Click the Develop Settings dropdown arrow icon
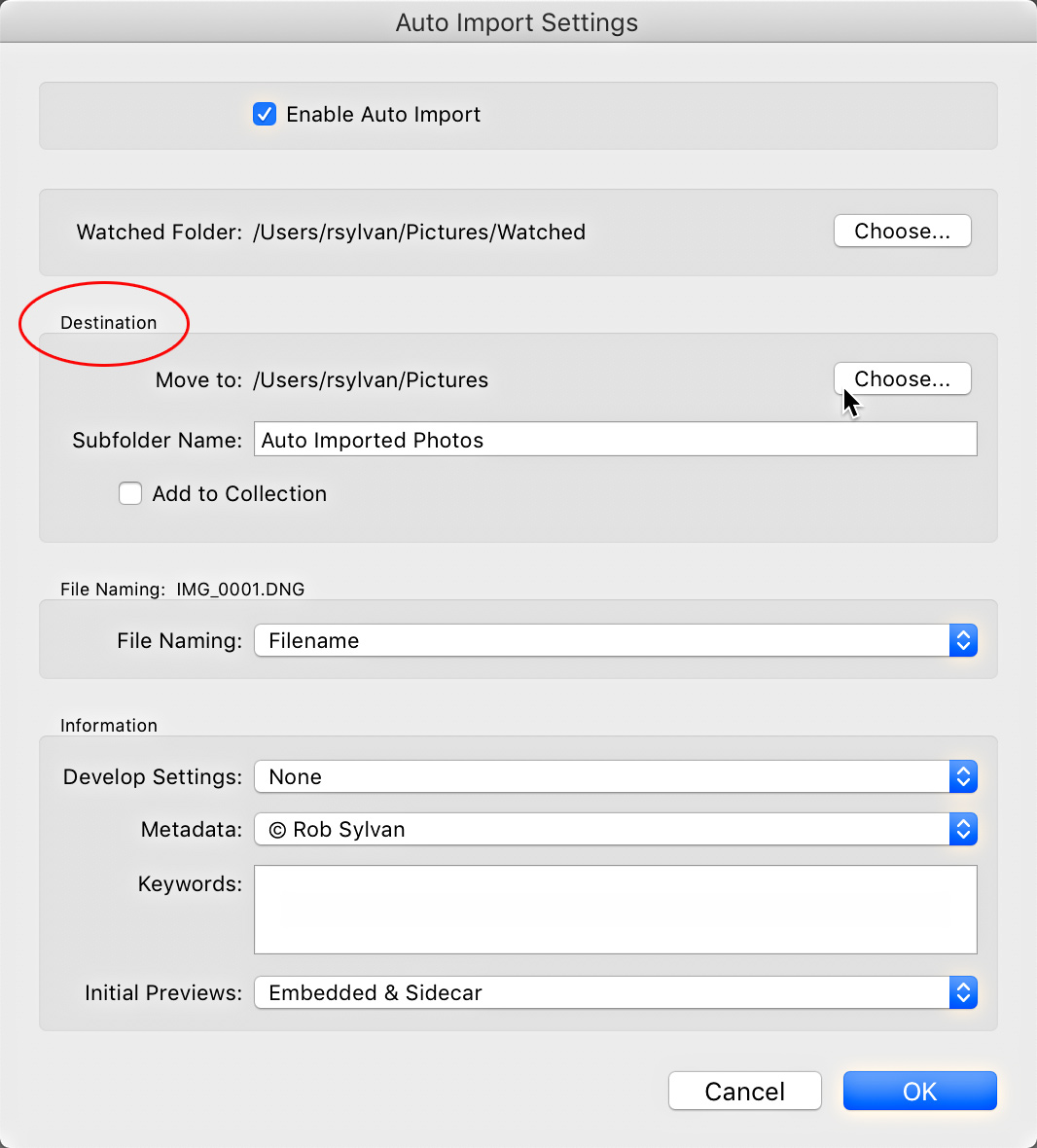Viewport: 1037px width, 1148px height. click(962, 776)
